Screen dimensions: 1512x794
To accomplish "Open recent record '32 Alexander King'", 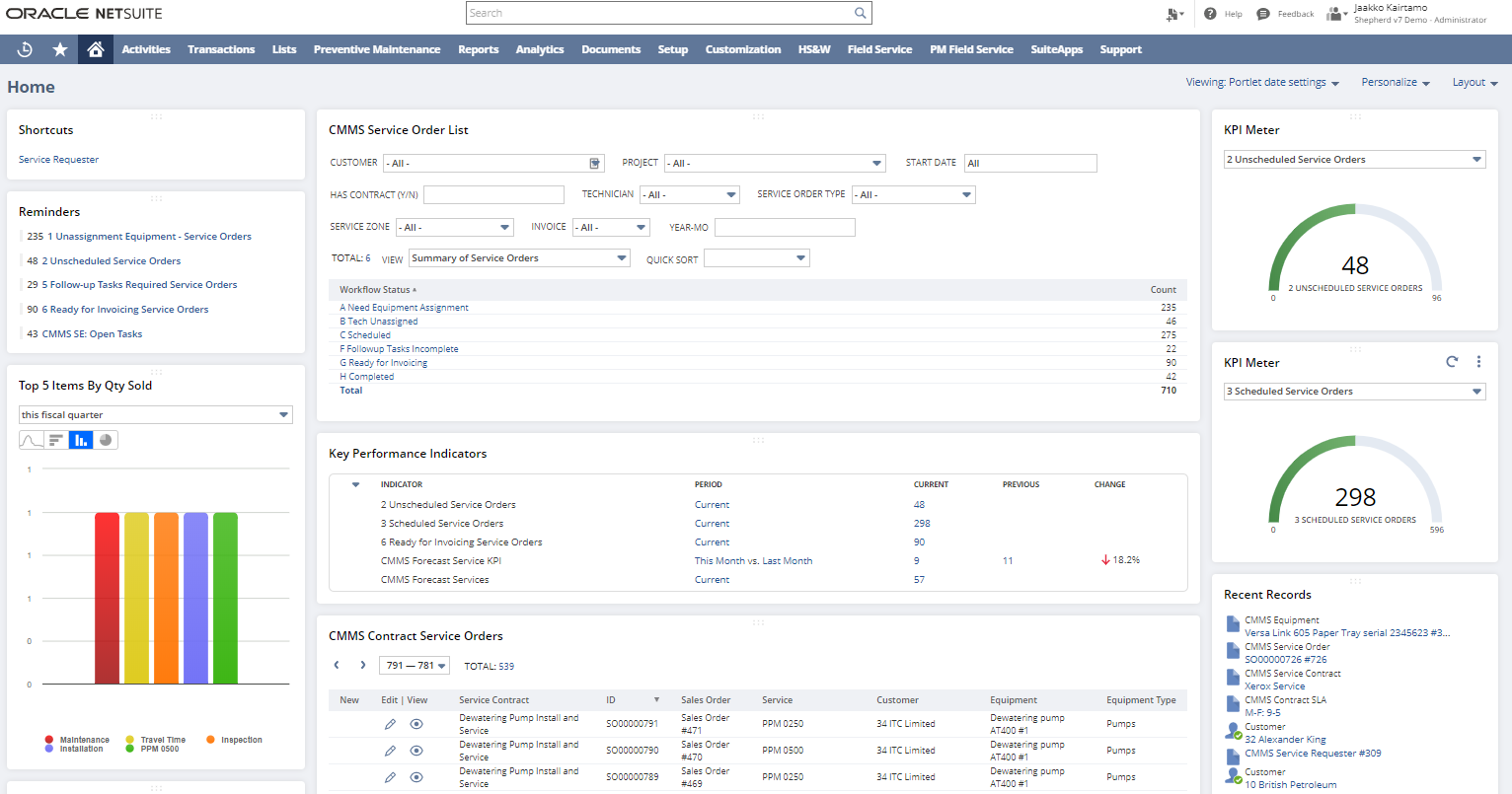I will click(x=1285, y=740).
